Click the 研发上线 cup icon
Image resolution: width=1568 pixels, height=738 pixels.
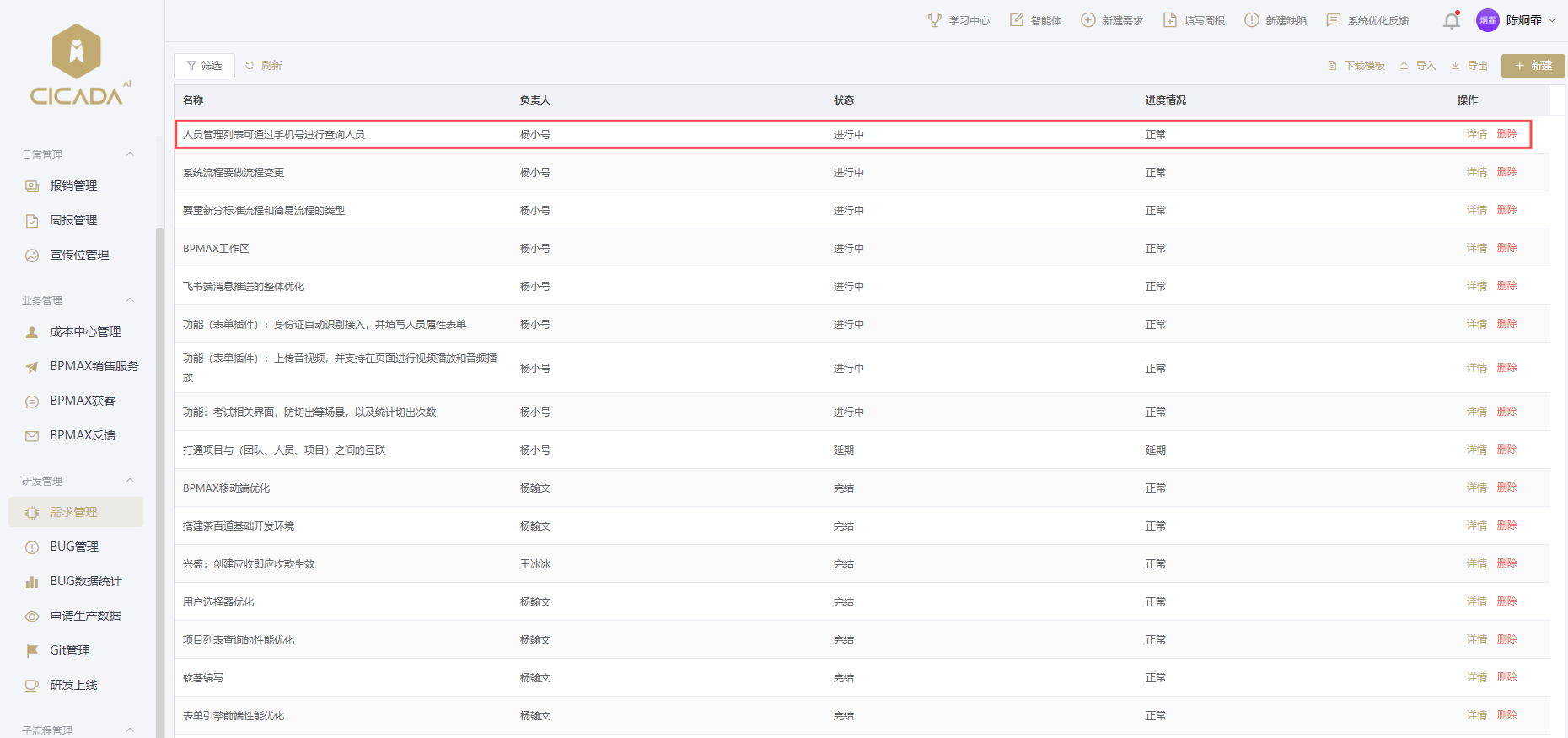(32, 686)
